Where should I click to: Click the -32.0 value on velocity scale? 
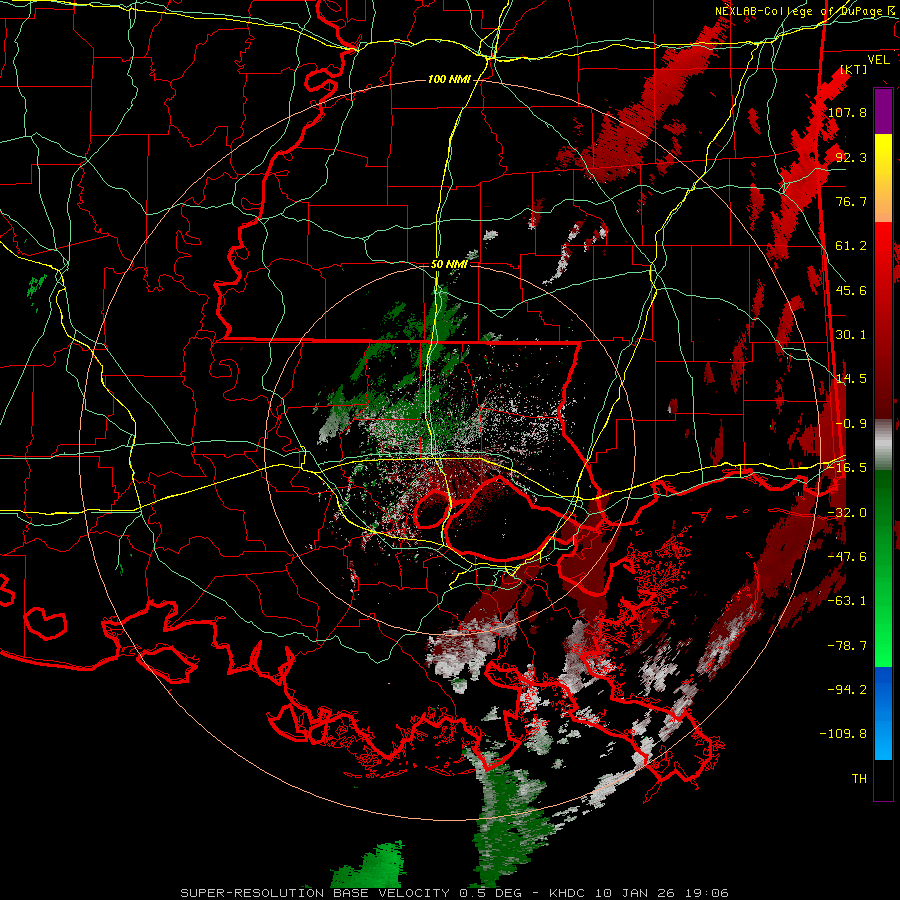[x=847, y=513]
